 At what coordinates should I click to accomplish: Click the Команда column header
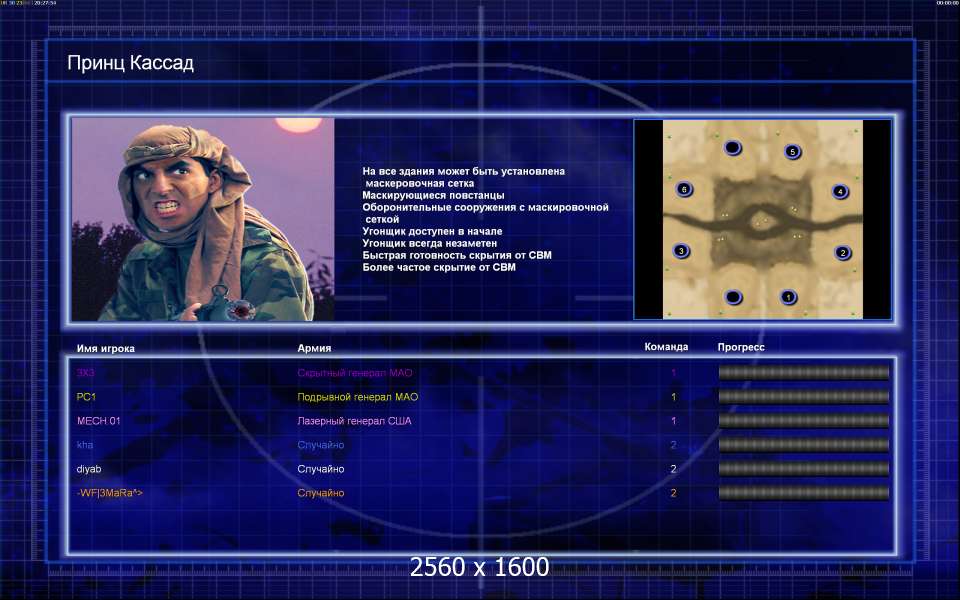click(x=666, y=347)
